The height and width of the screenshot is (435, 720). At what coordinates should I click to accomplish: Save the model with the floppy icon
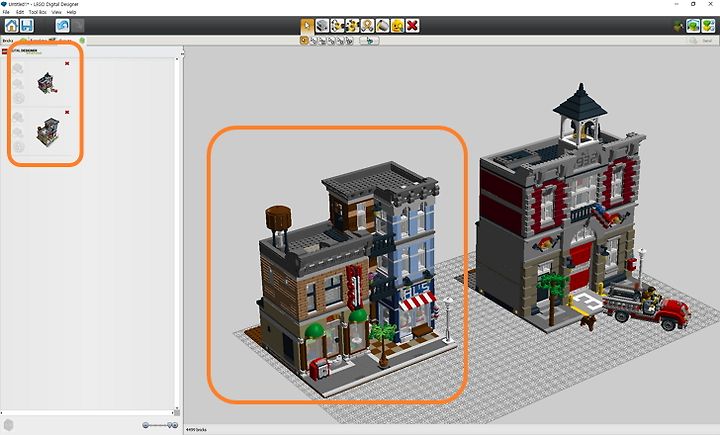point(27,26)
